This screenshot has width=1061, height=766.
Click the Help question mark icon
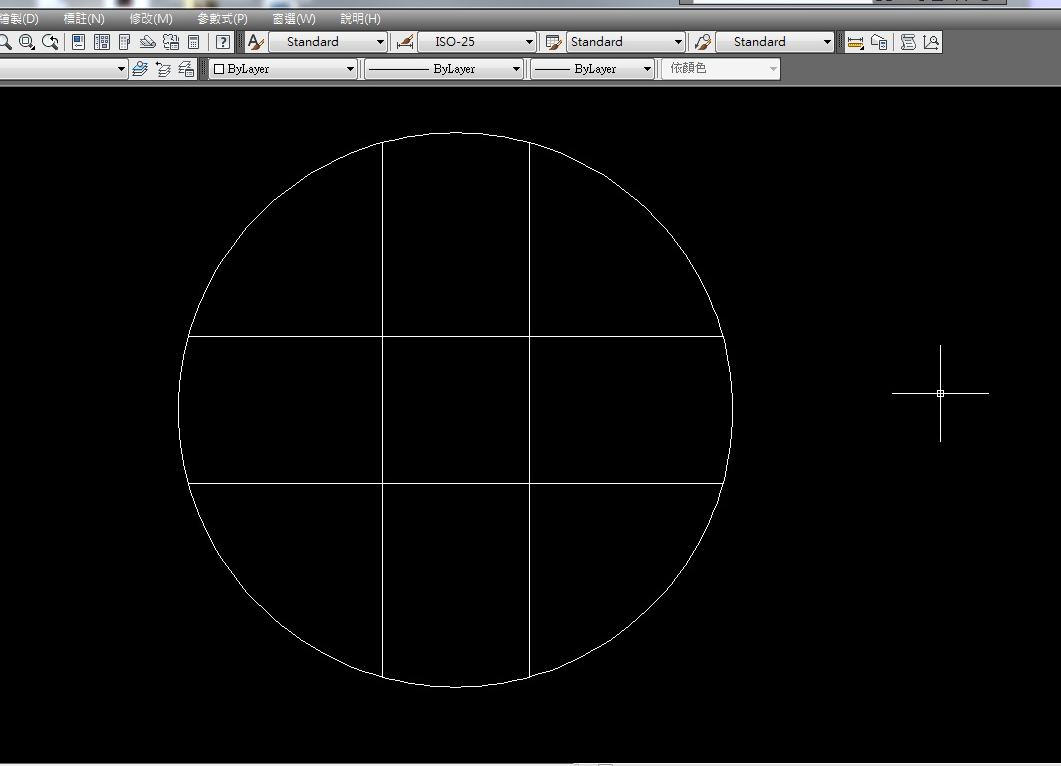(223, 42)
